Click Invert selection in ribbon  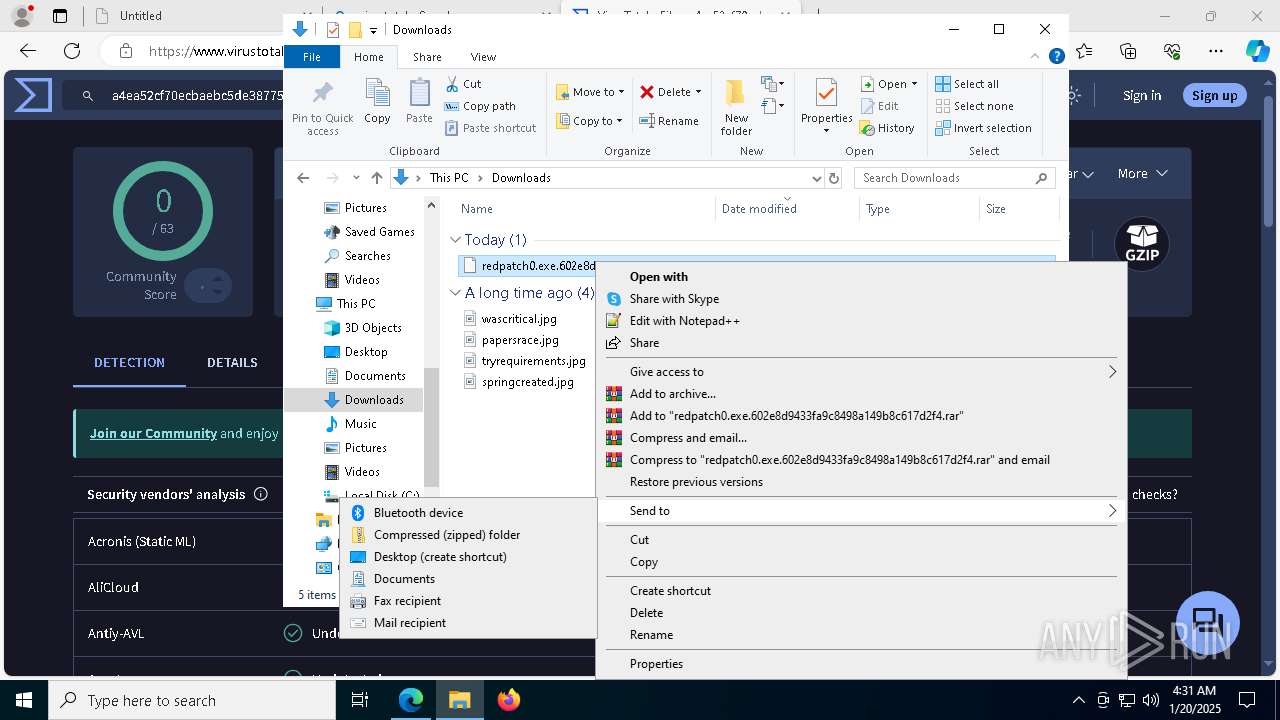(x=983, y=128)
